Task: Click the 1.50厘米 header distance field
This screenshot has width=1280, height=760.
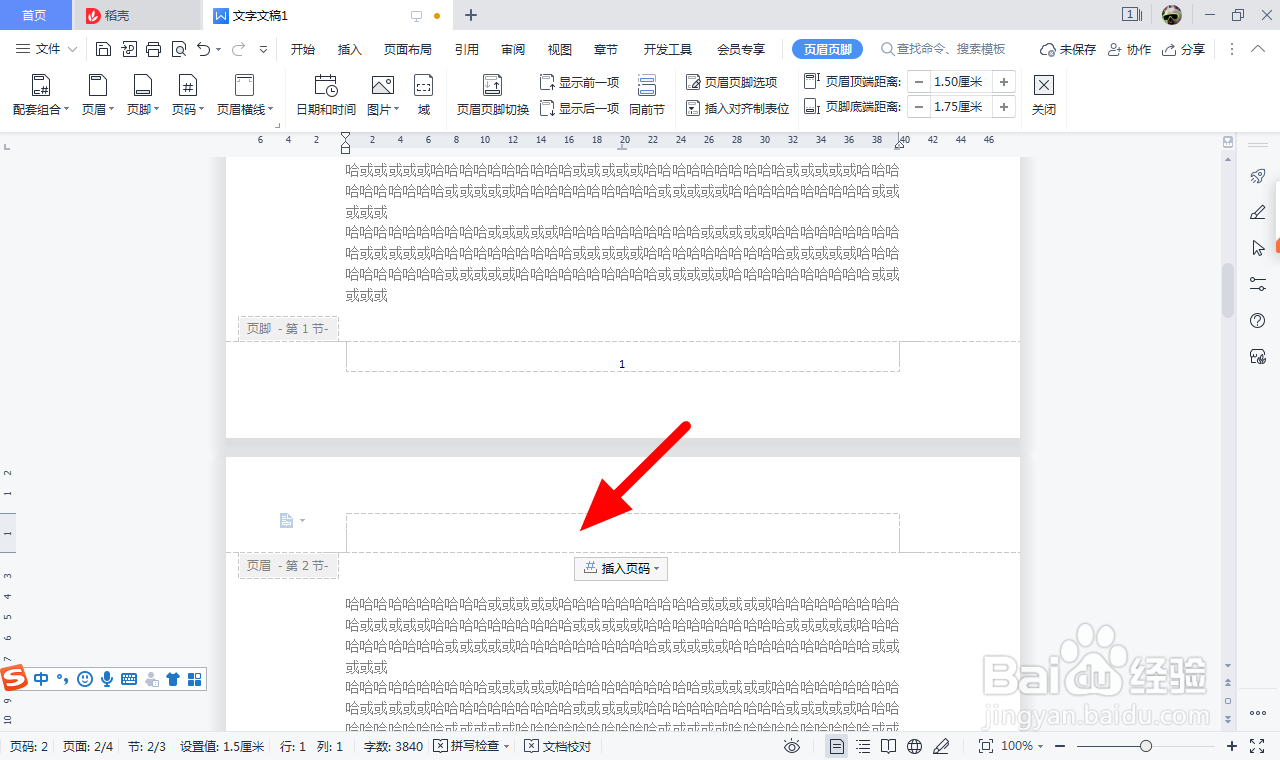Action: [961, 82]
